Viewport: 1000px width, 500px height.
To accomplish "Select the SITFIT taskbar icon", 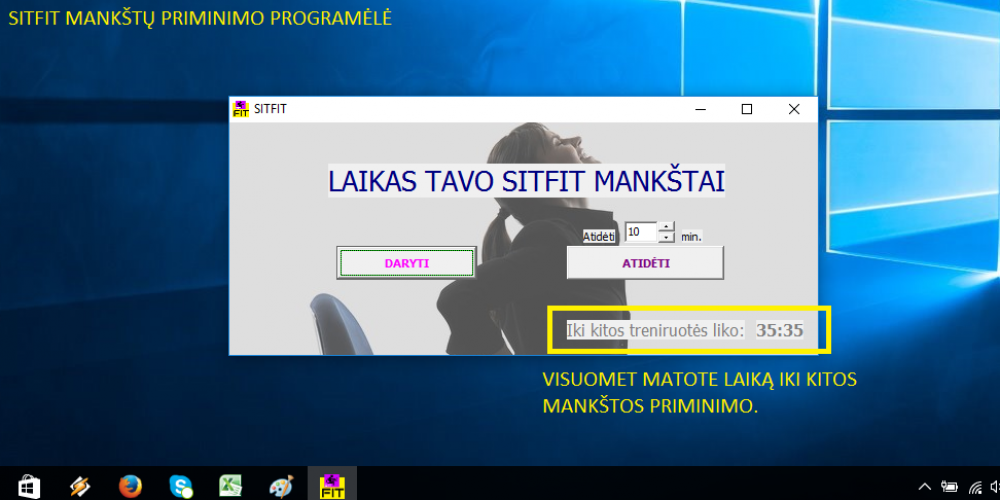I will coord(332,485).
